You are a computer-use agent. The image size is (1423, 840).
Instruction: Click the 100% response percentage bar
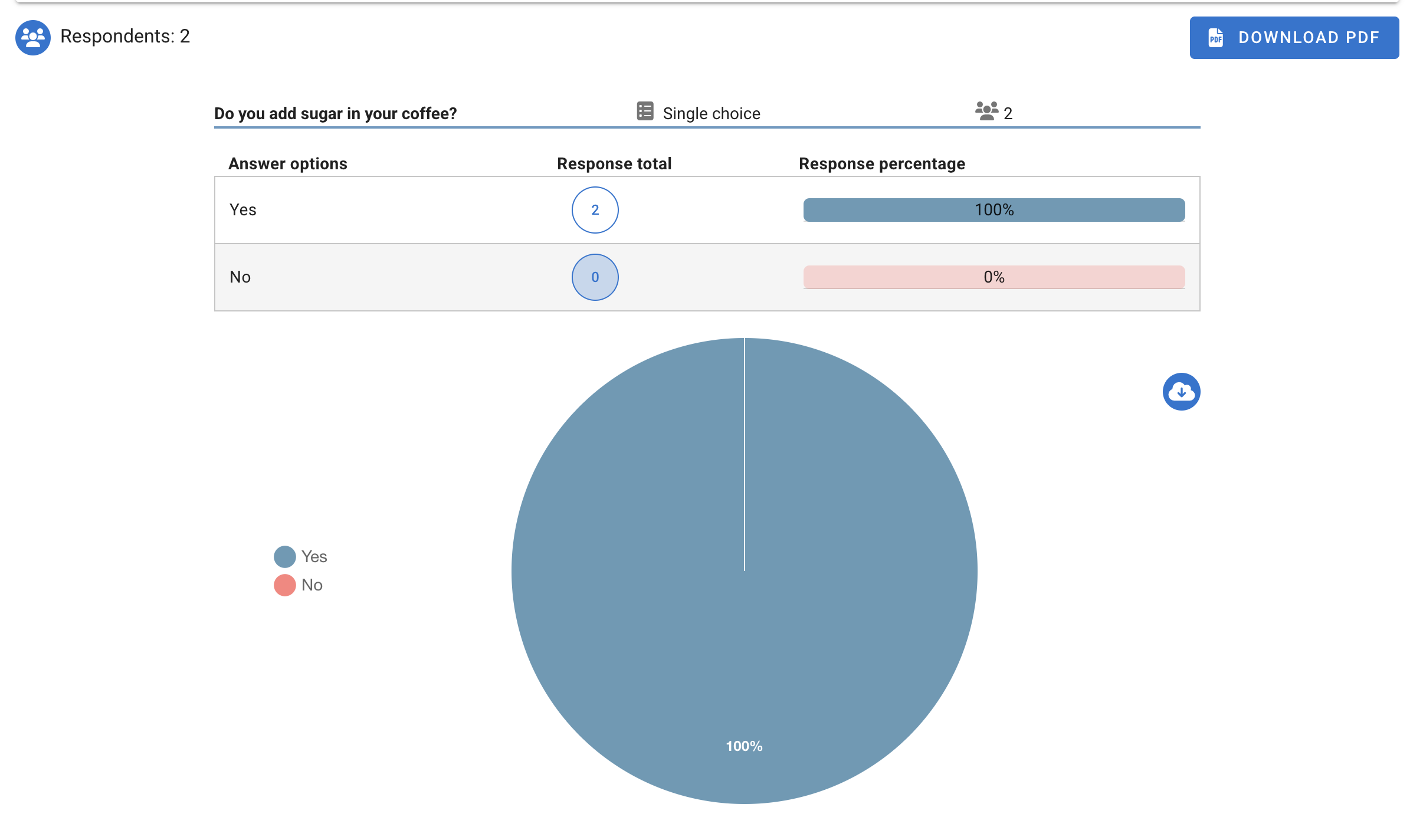pos(994,210)
